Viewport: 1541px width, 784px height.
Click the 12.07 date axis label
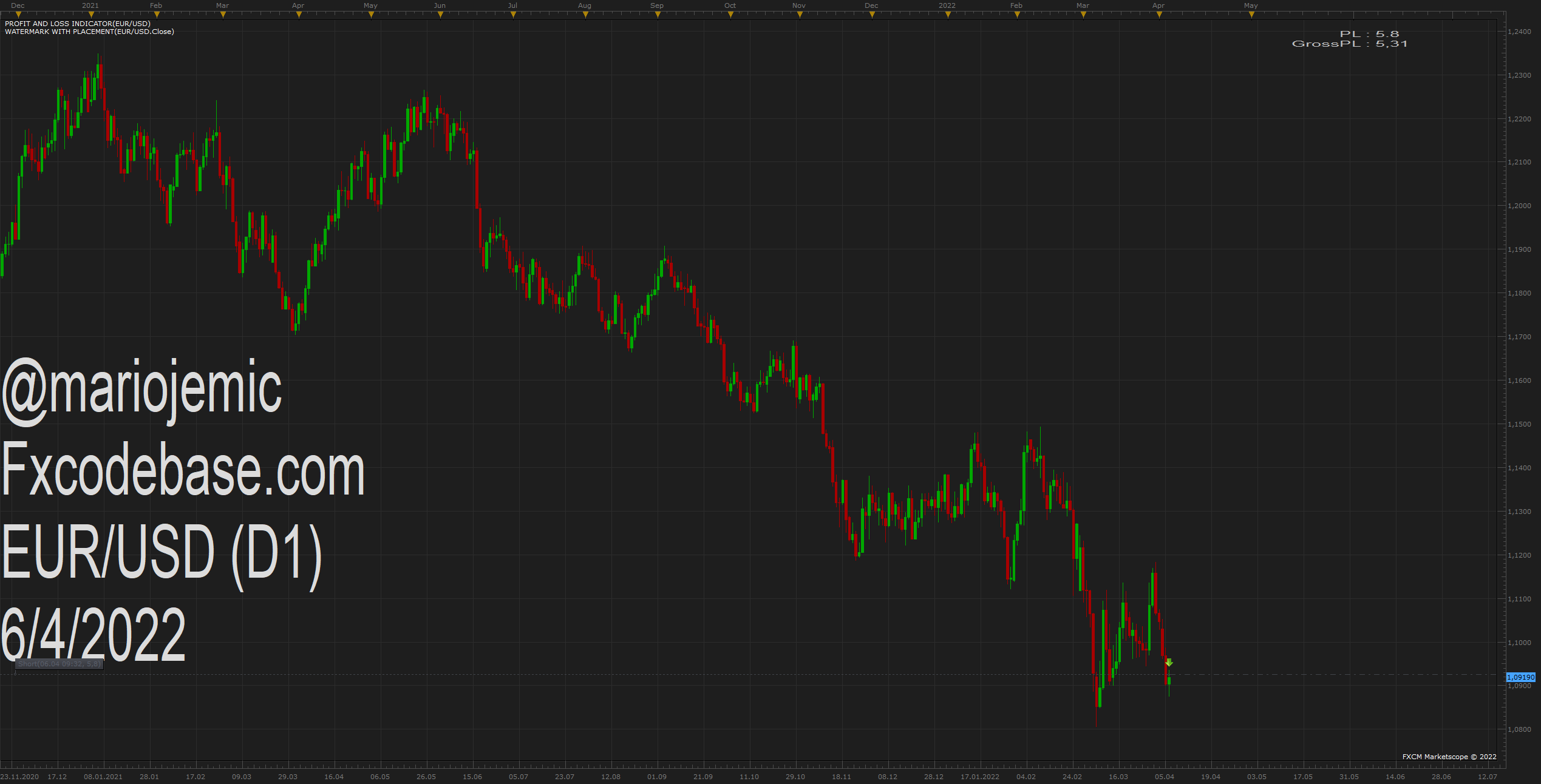[1488, 777]
